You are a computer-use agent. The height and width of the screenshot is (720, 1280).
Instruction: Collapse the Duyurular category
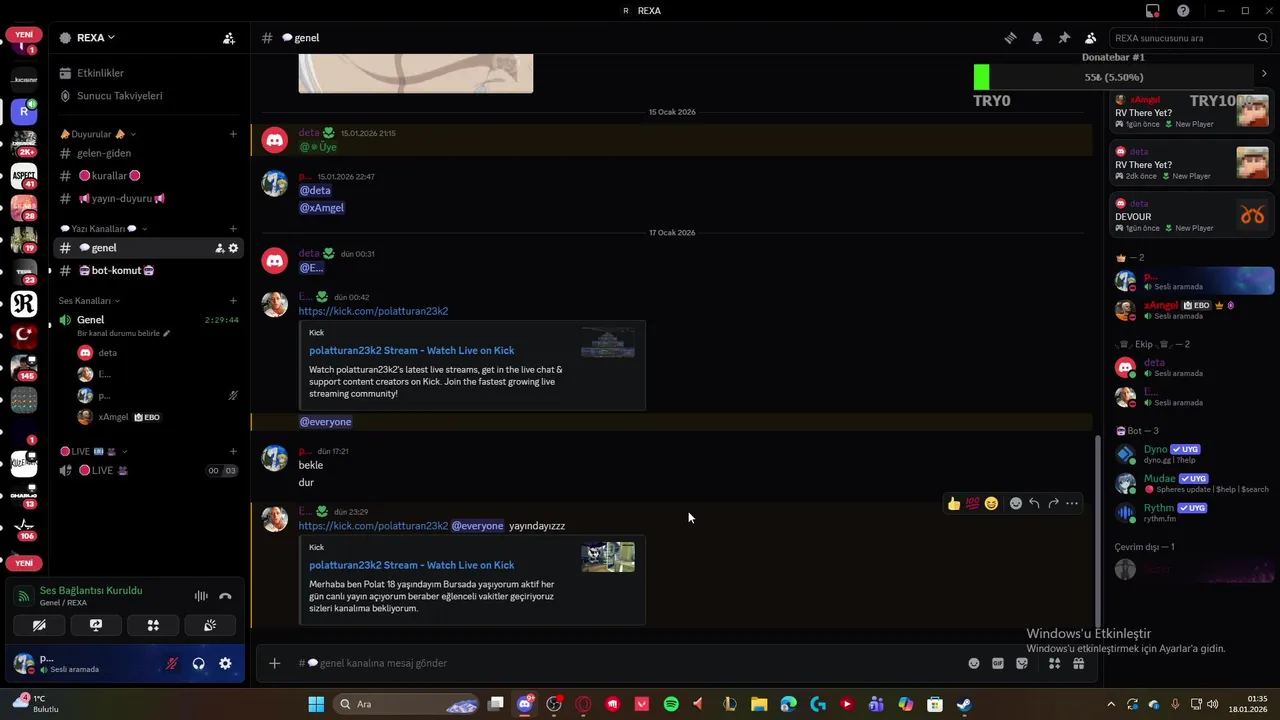(x=98, y=134)
